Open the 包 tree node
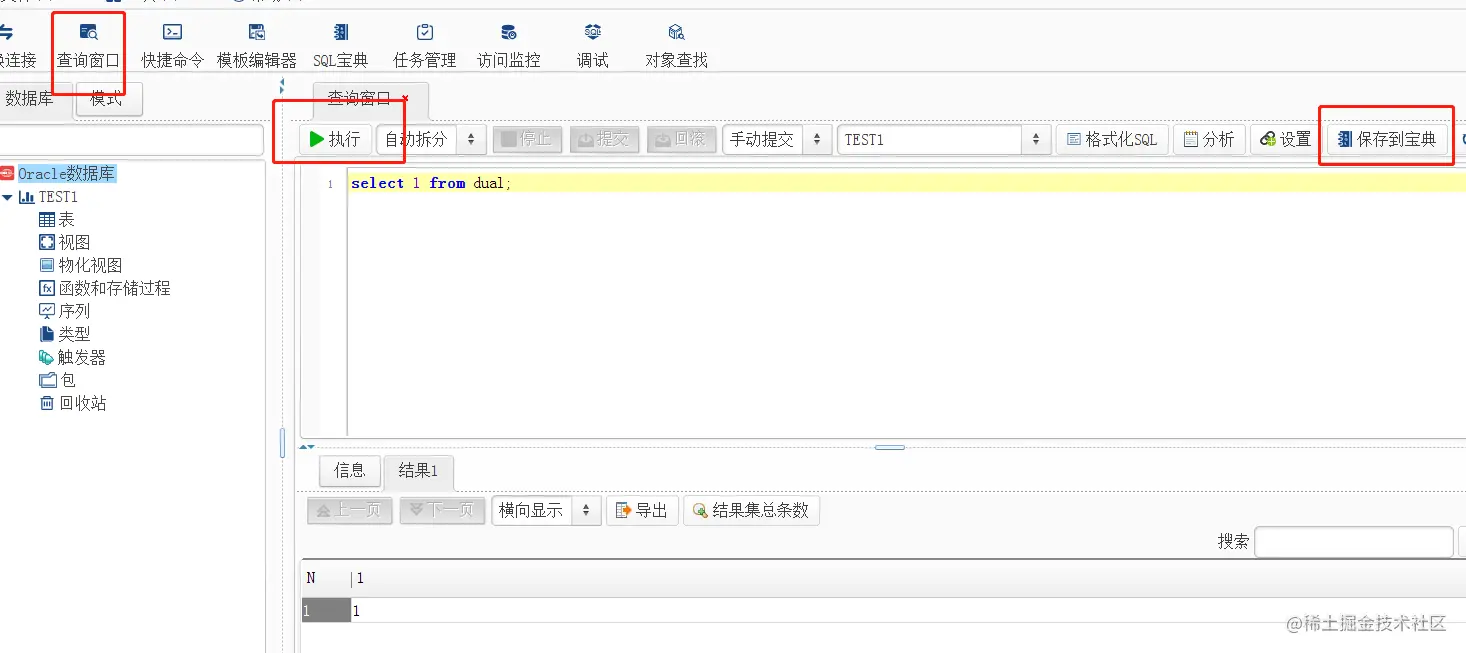The image size is (1466, 653). (x=57, y=380)
